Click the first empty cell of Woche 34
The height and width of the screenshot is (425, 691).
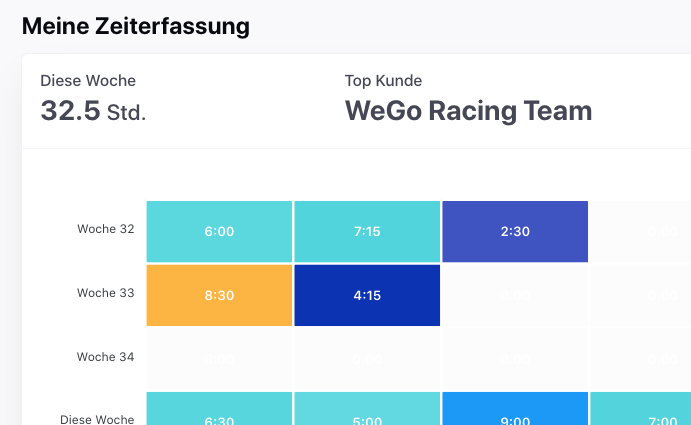tap(219, 358)
